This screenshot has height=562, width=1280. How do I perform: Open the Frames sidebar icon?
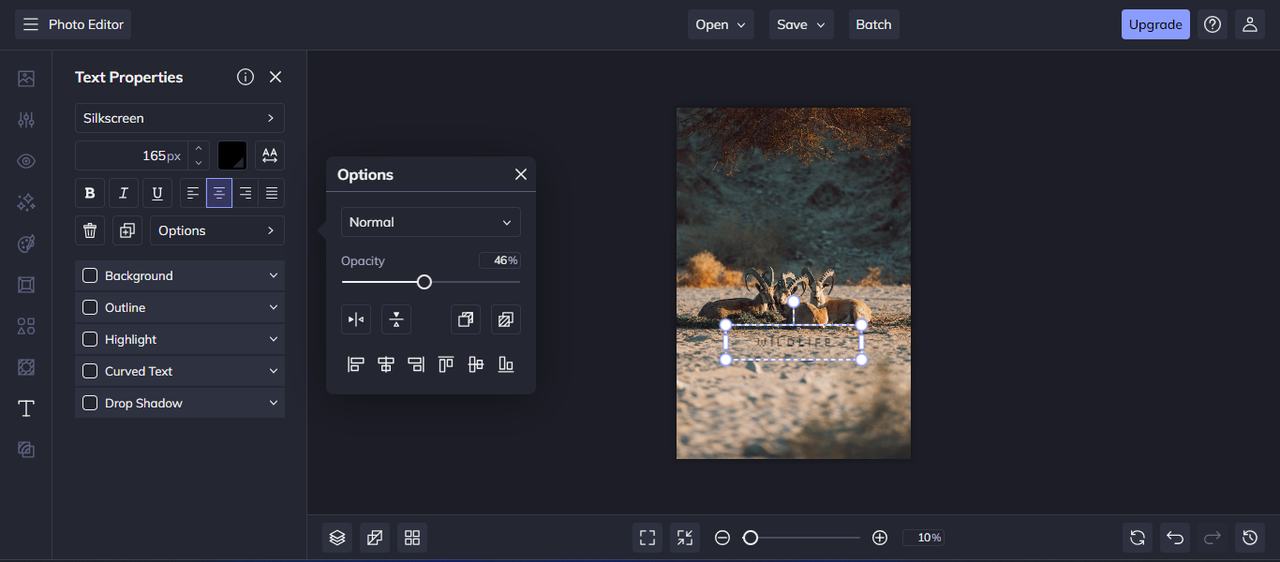coord(26,285)
